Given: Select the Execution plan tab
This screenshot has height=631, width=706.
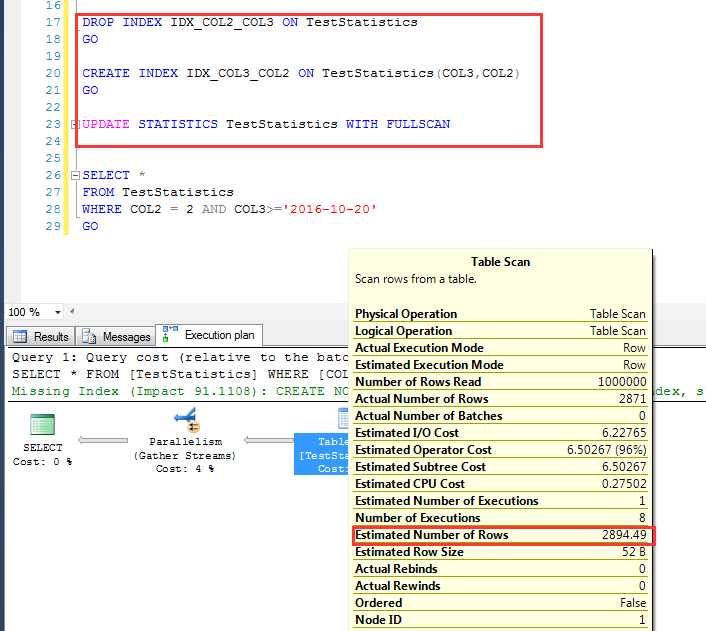Looking at the screenshot, I should tap(209, 335).
